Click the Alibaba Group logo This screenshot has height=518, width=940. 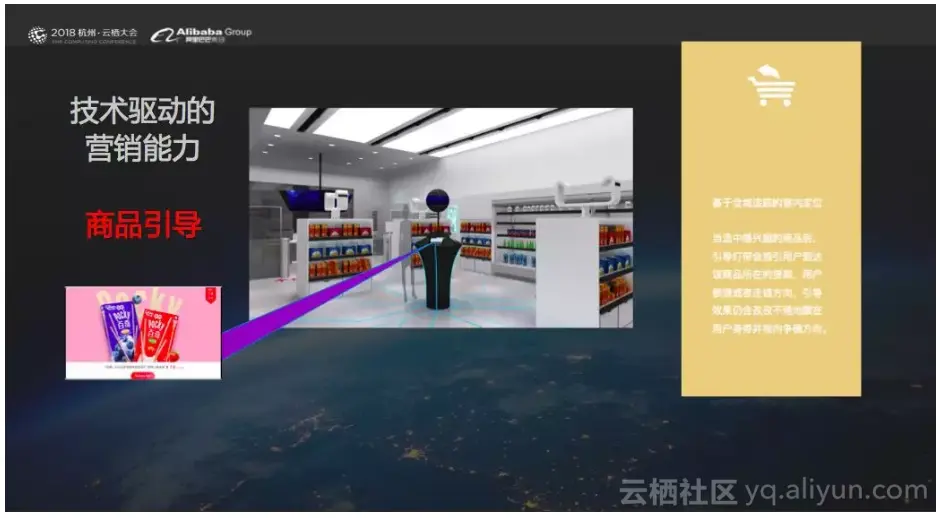(x=201, y=35)
